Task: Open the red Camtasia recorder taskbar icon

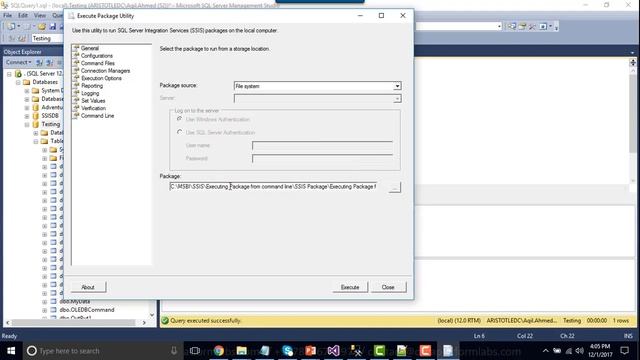Action: (x=425, y=351)
